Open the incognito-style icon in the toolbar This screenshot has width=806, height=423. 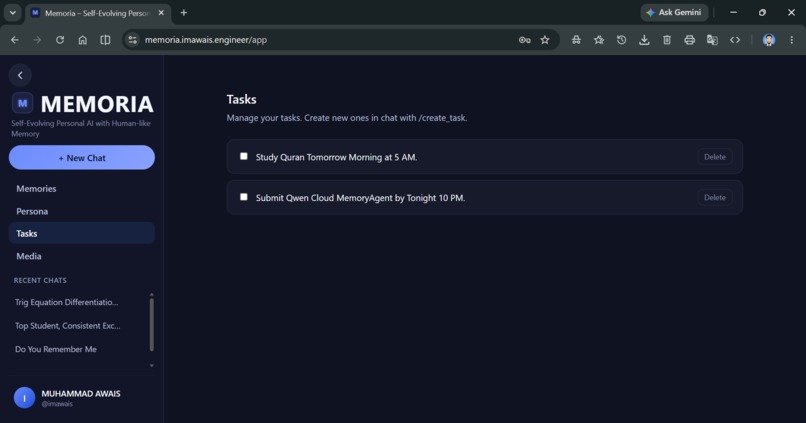click(576, 40)
